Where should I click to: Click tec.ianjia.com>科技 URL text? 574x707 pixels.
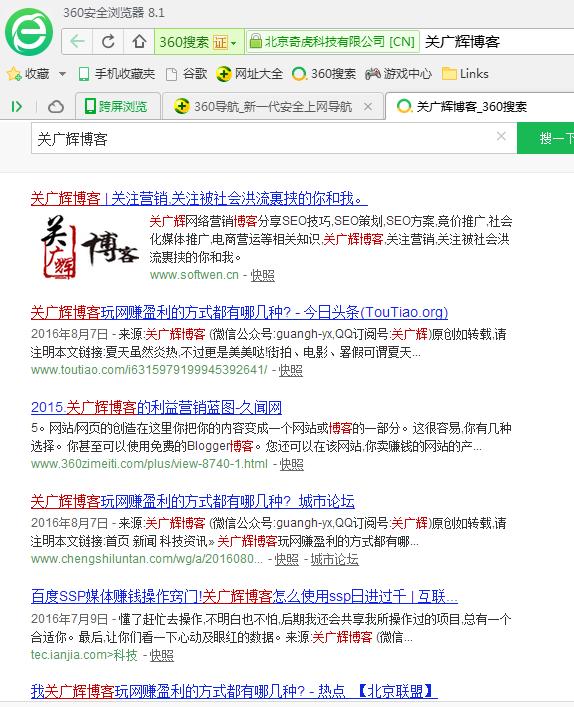pyautogui.click(x=84, y=655)
